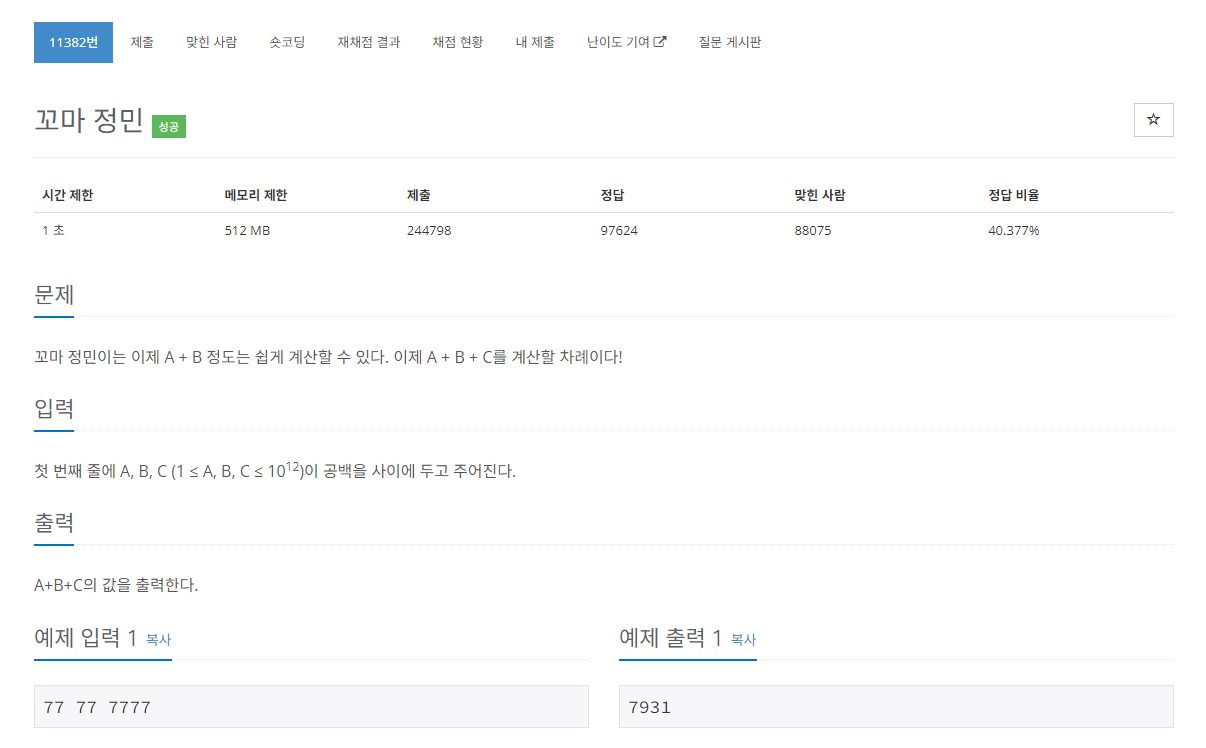
Task: Click the 성공 success badge
Action: (x=168, y=127)
